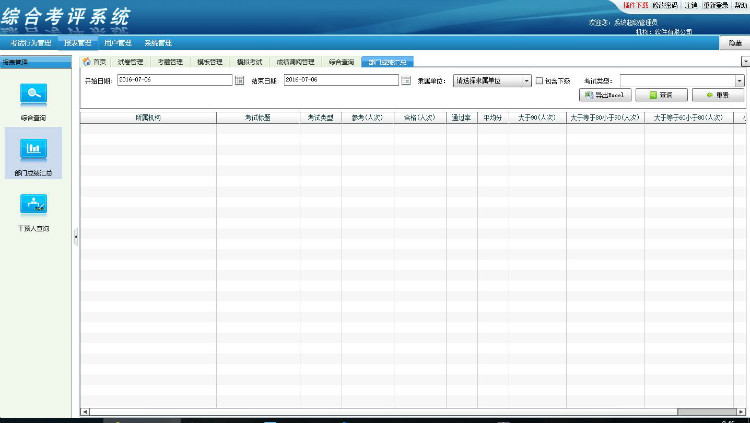Switch to the 考题管理 tab
The width and height of the screenshot is (750, 423).
(170, 62)
